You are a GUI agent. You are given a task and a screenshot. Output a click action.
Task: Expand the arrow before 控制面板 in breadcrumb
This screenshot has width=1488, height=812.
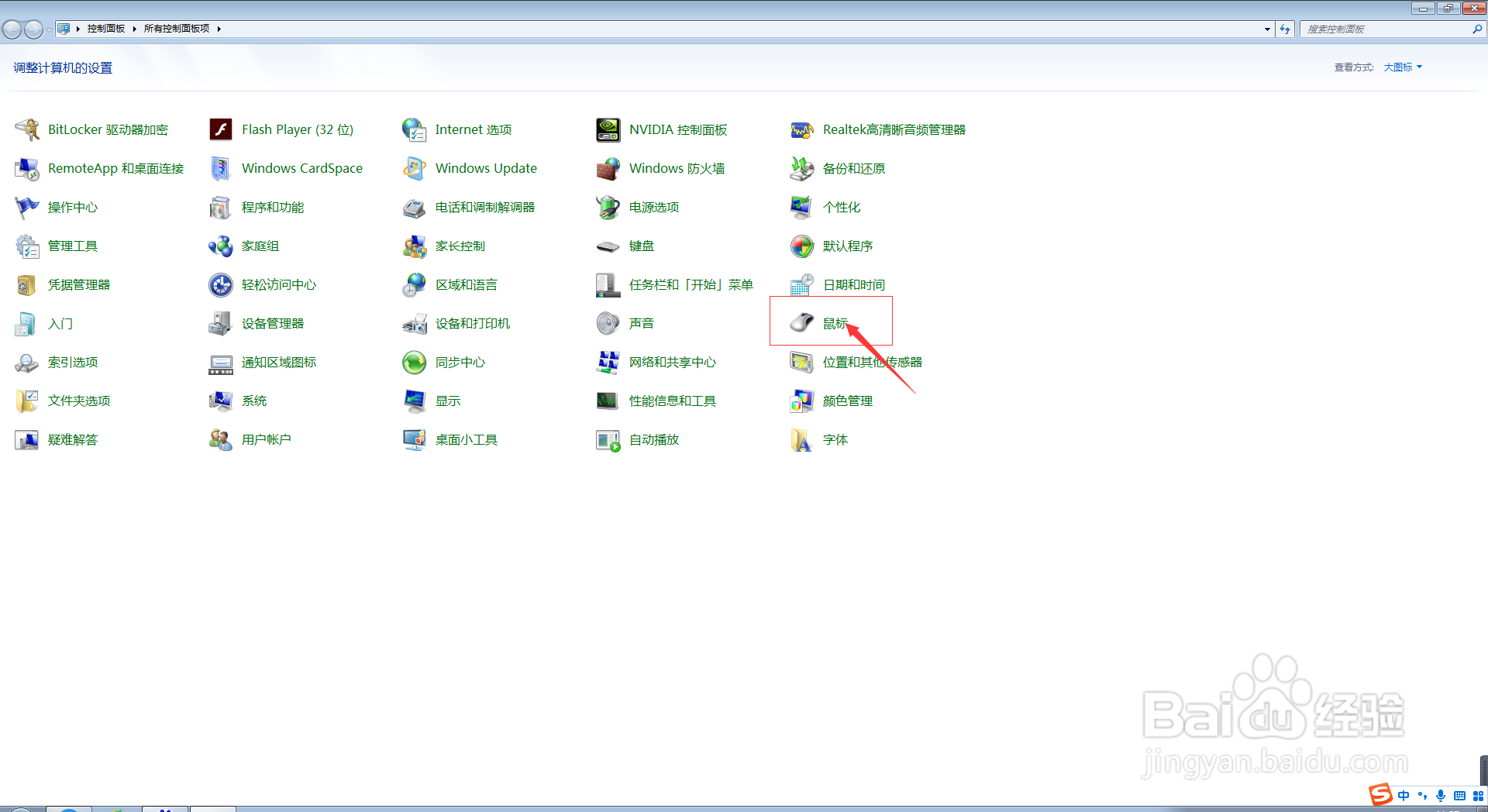click(x=78, y=29)
